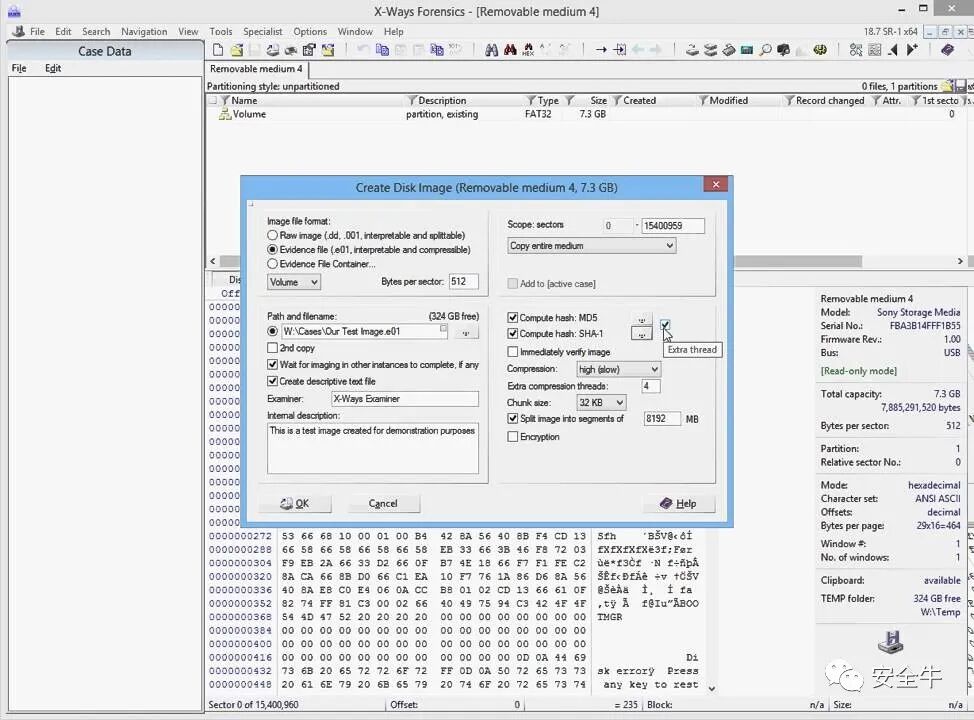Image resolution: width=974 pixels, height=720 pixels.
Task: Click the magnifying glass toolbar icon
Action: click(x=765, y=50)
